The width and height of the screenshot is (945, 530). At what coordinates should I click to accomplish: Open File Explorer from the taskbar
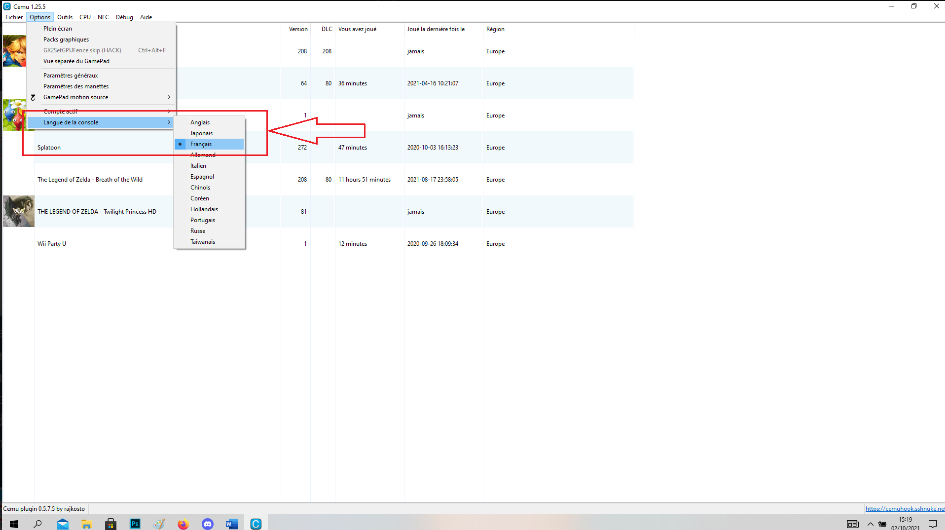pos(86,523)
